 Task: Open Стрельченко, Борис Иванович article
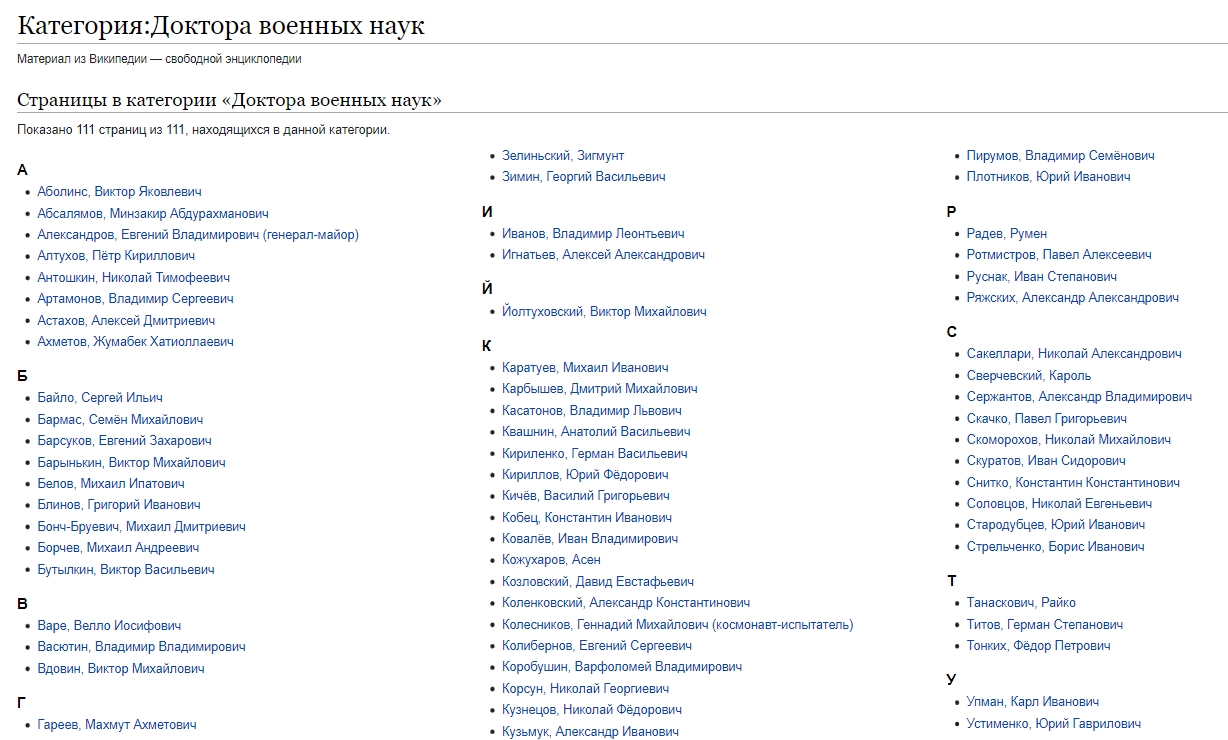click(x=1055, y=547)
